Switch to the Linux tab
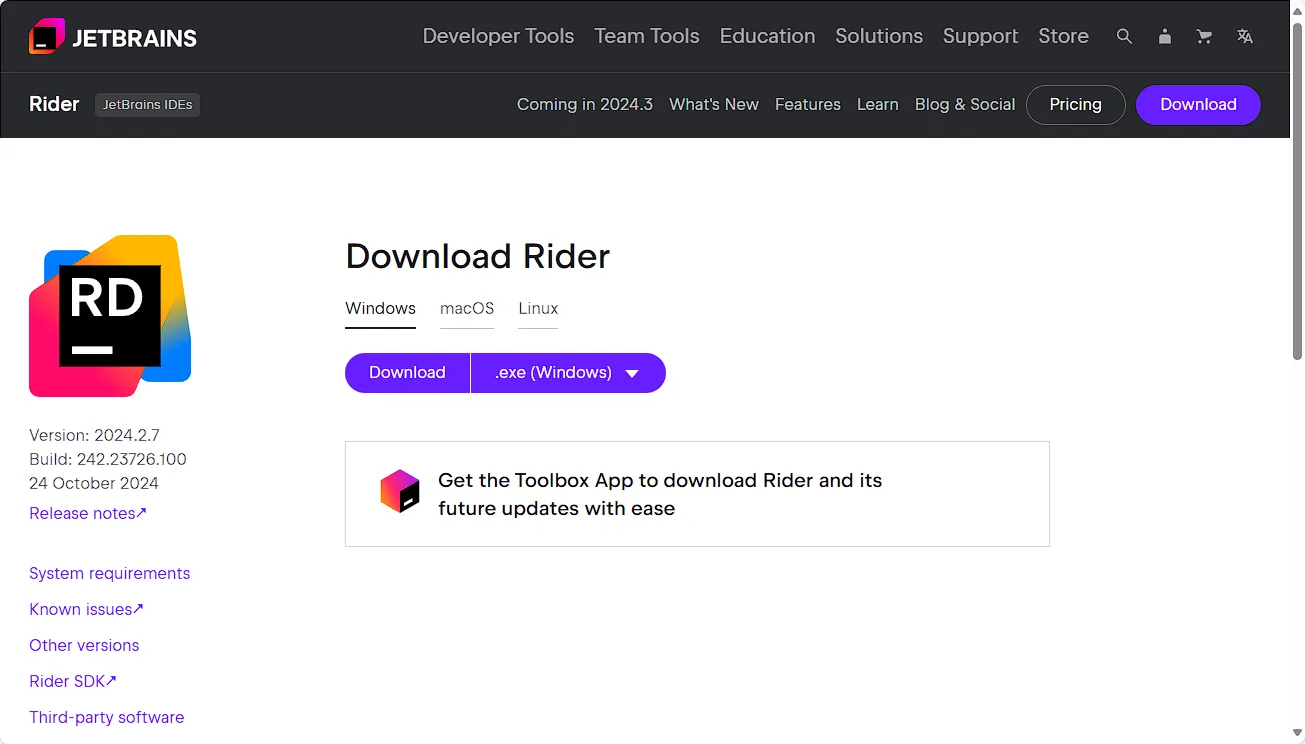Screen dimensions: 1305x744 538,308
